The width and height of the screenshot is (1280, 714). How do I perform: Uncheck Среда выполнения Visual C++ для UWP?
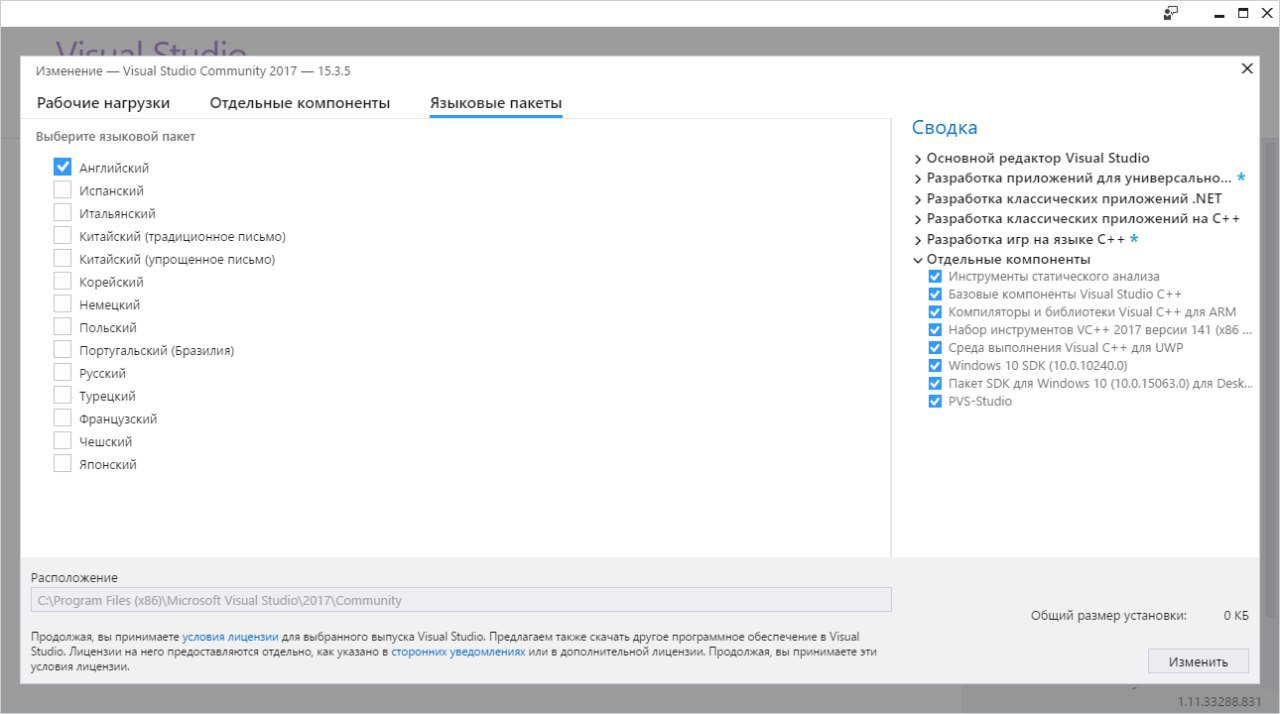point(935,347)
